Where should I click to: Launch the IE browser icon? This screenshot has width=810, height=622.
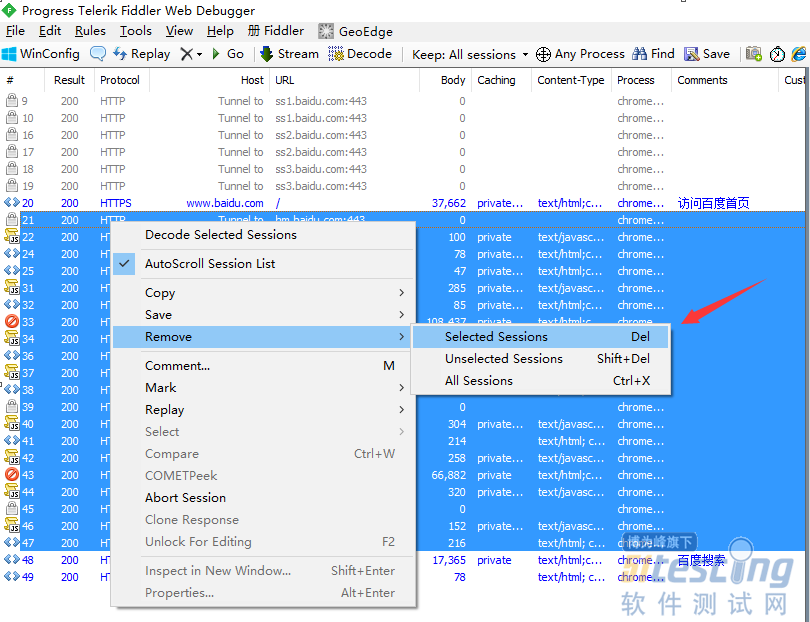[x=799, y=54]
